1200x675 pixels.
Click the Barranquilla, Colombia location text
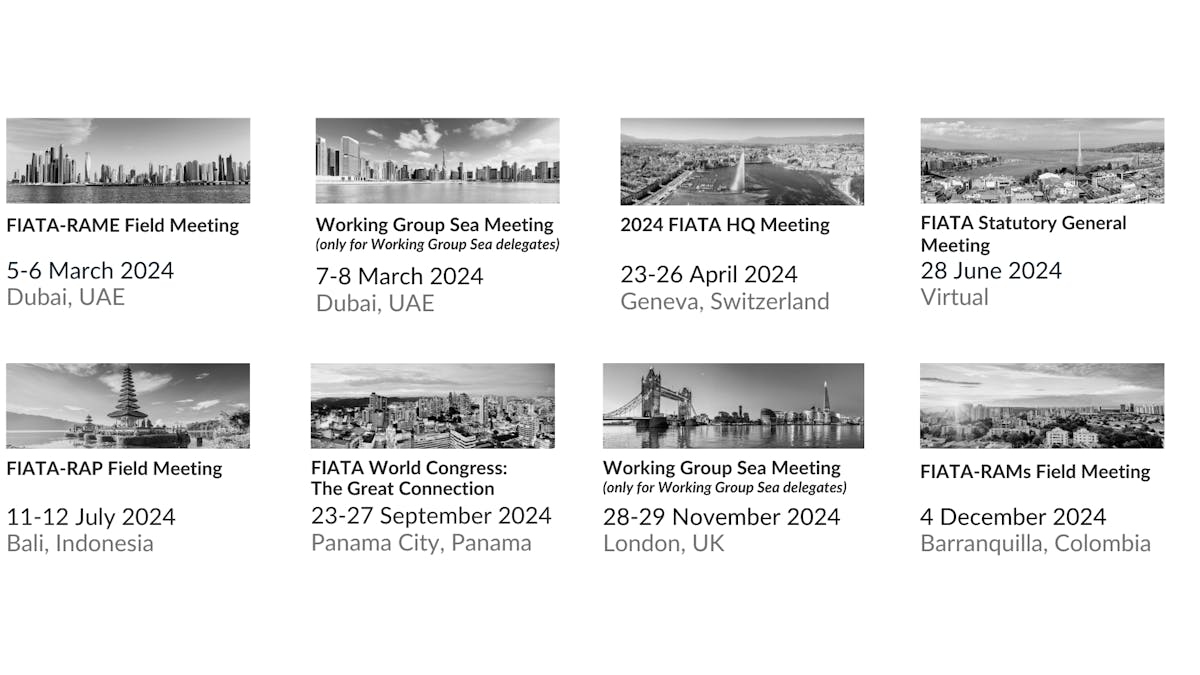[1035, 543]
